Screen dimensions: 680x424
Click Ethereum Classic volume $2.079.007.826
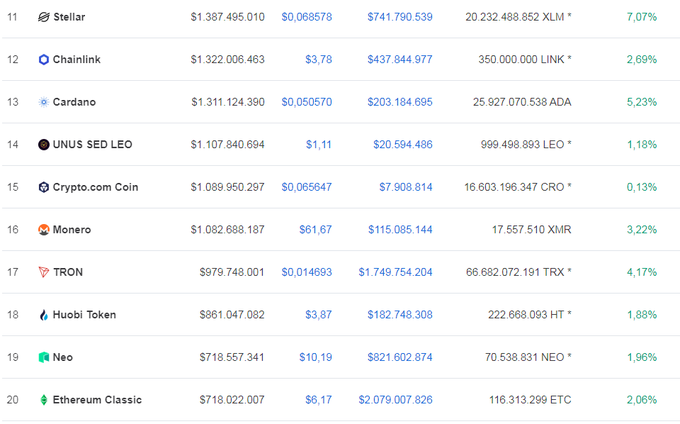coord(396,400)
